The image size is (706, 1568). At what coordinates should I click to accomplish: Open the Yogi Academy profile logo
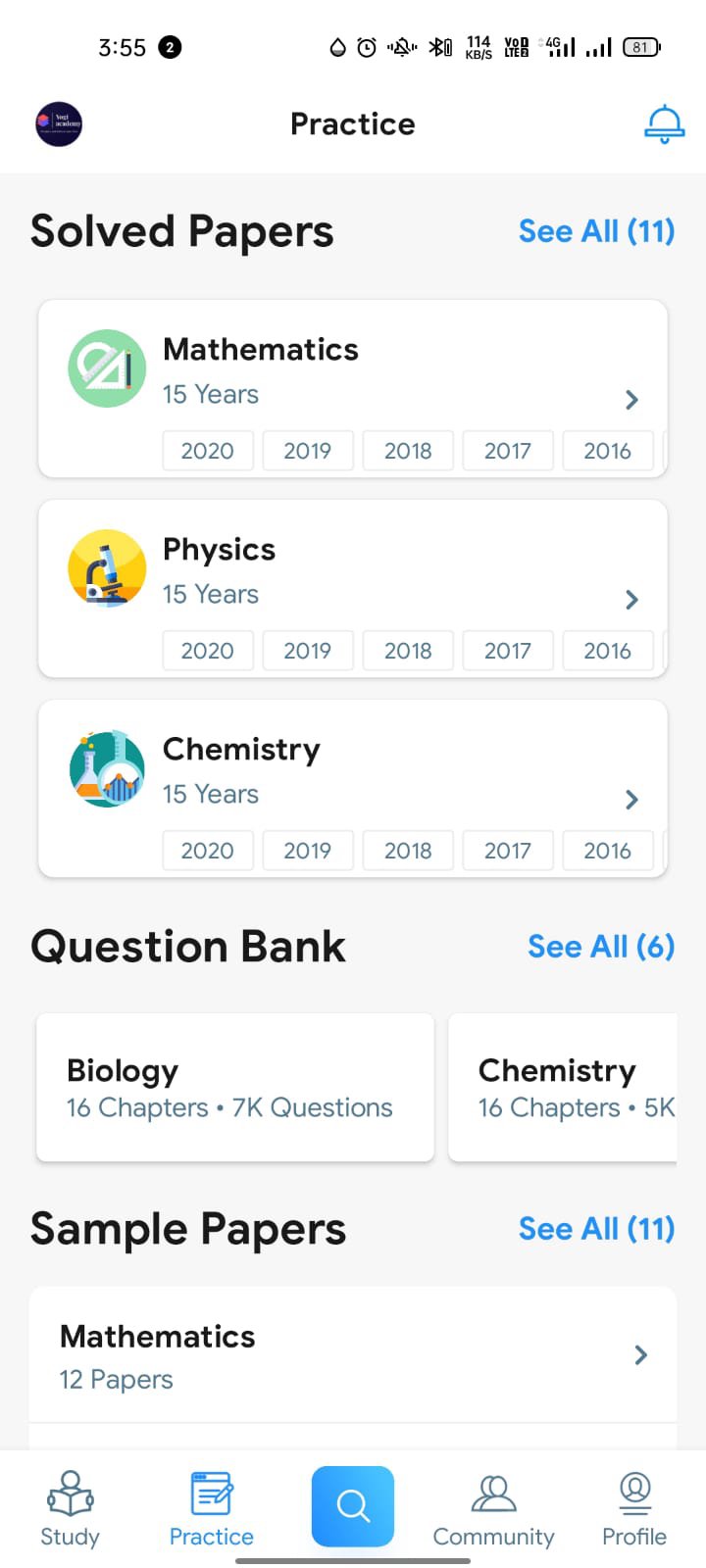tap(59, 124)
